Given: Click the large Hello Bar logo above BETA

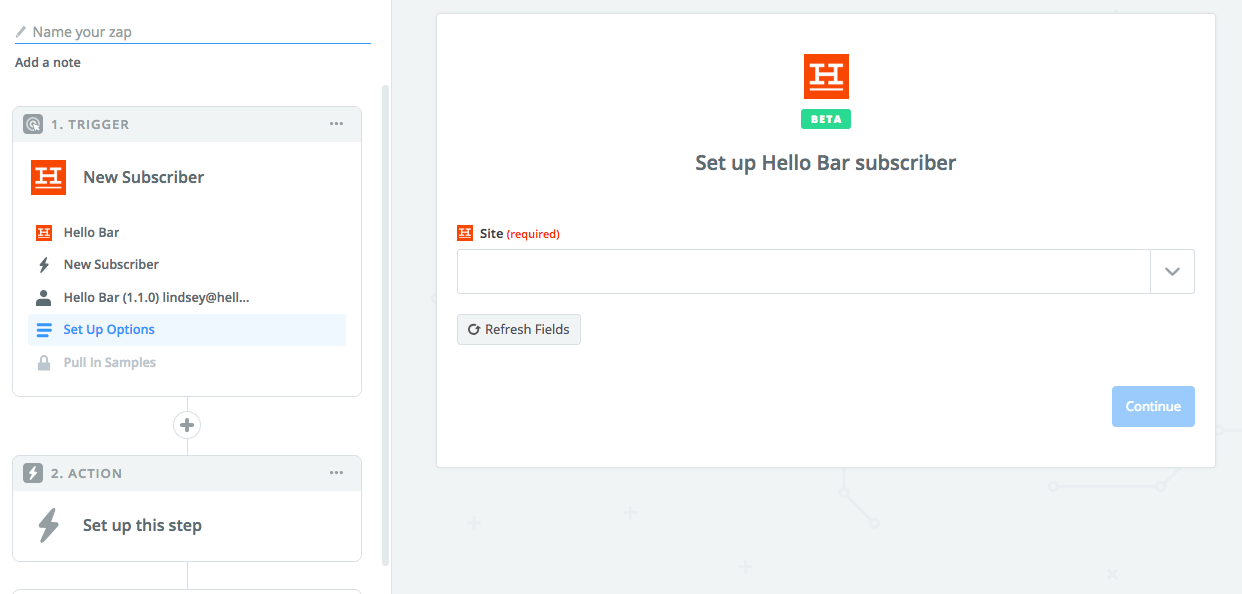Looking at the screenshot, I should 826,77.
